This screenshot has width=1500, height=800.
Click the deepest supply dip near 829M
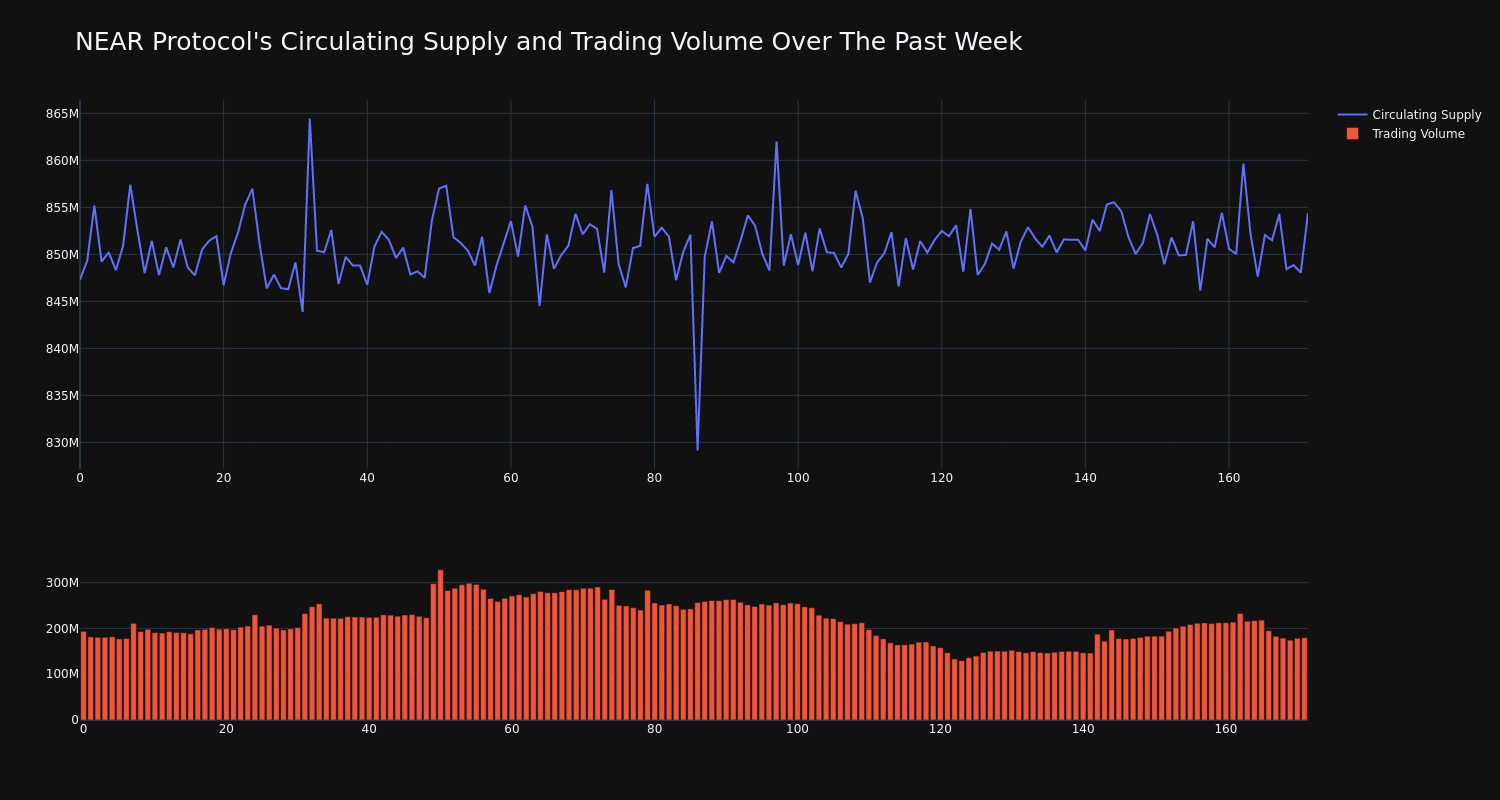click(697, 449)
